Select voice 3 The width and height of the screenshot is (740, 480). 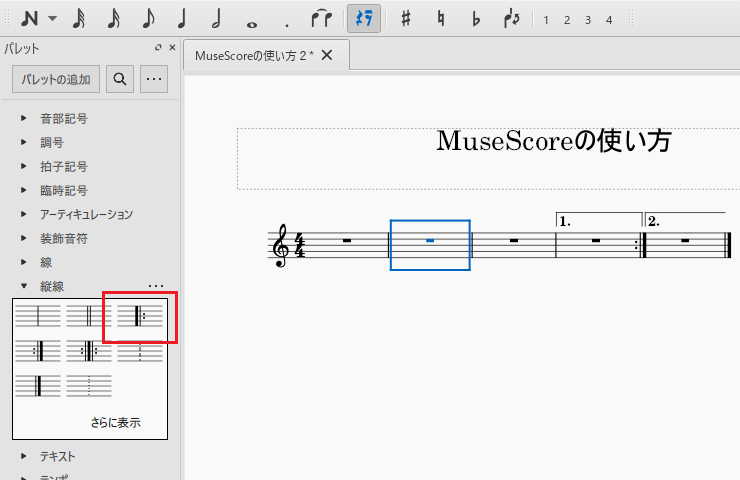point(588,20)
